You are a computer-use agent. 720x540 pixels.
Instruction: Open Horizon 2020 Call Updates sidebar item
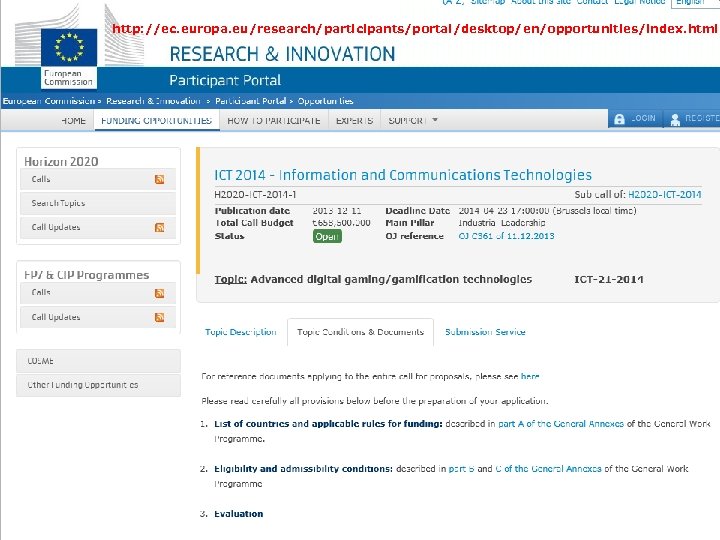click(98, 227)
